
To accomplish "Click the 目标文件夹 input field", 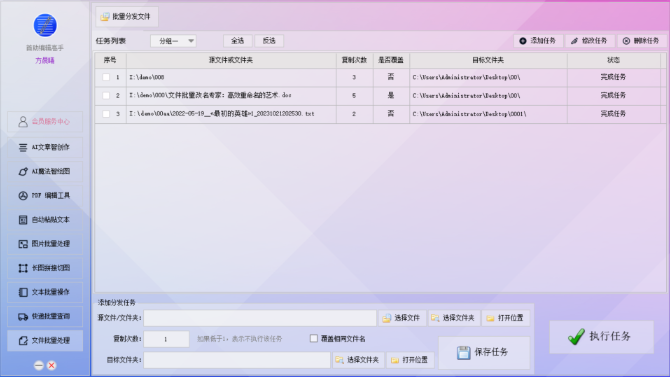I will (237, 360).
